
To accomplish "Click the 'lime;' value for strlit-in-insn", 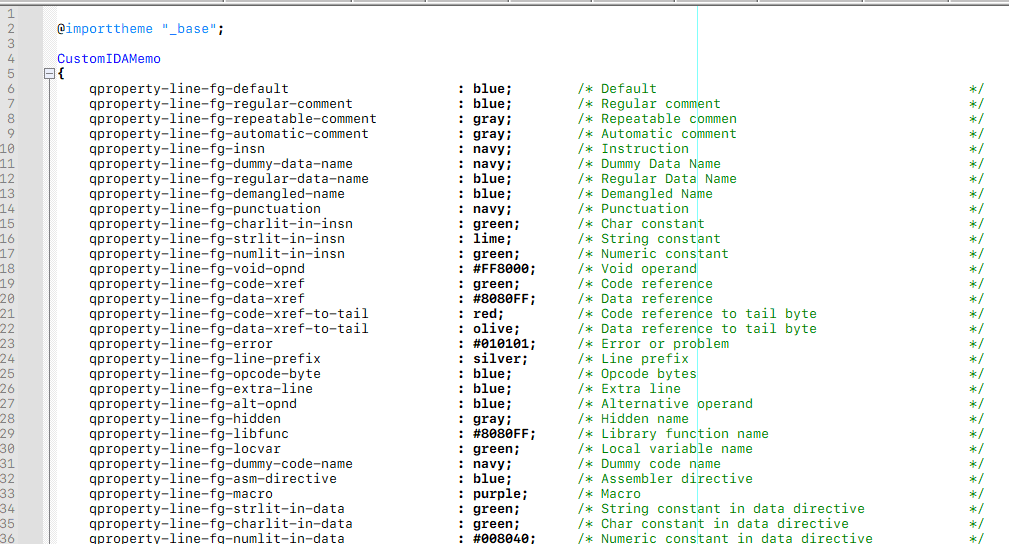I will coord(492,239).
